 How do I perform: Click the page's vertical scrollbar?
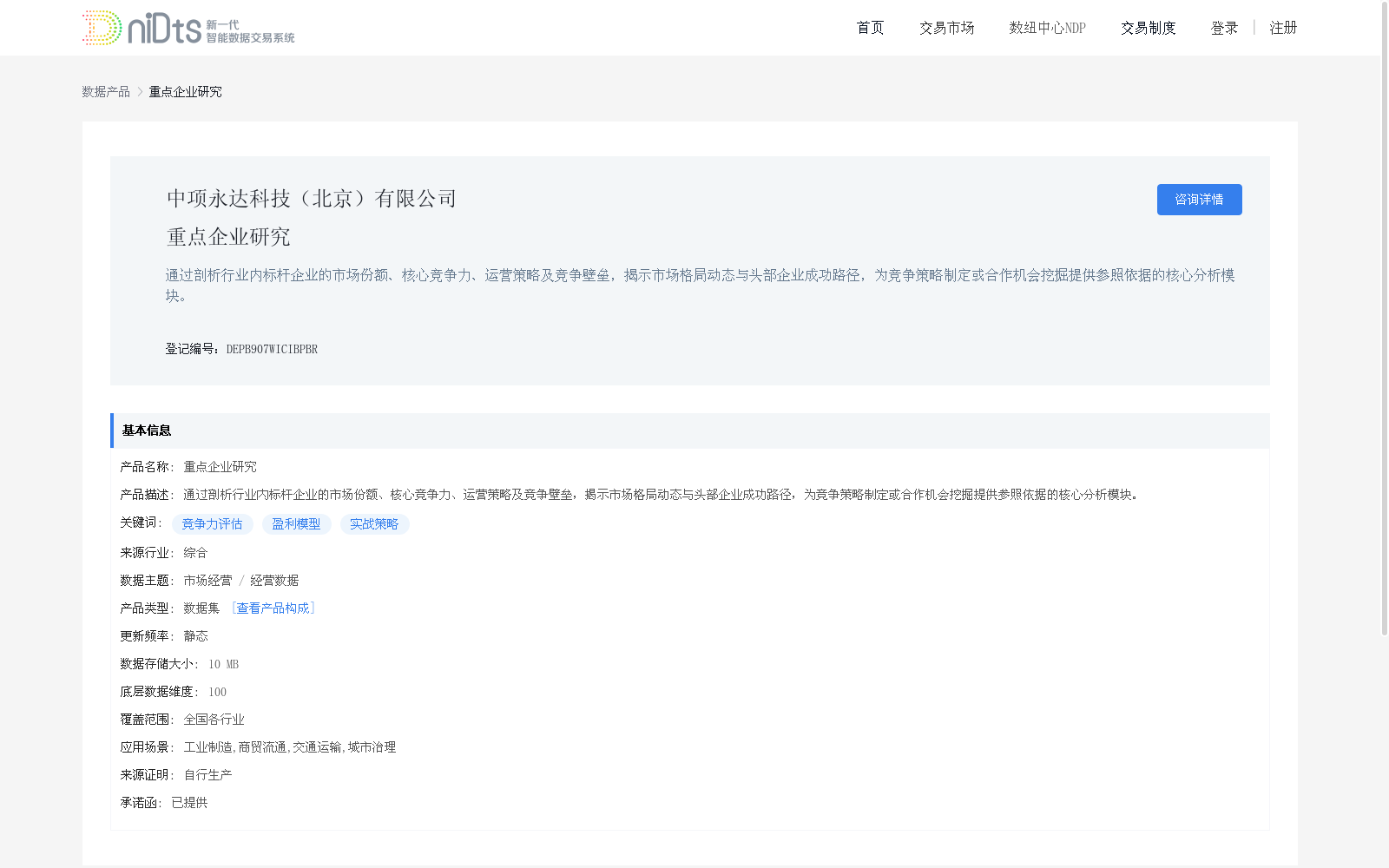coord(1385,318)
